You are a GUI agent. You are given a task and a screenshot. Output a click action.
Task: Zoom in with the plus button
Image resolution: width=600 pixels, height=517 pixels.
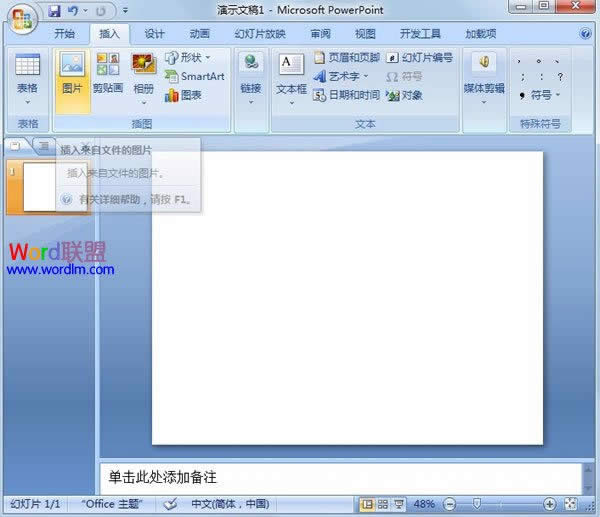tap(549, 504)
